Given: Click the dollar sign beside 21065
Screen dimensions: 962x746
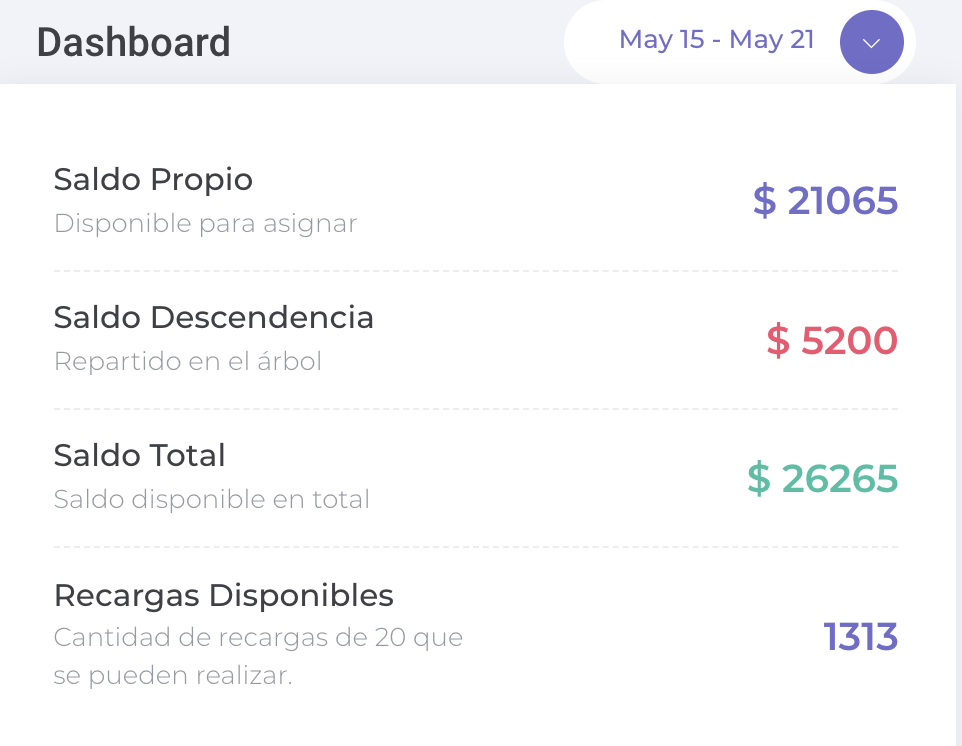Looking at the screenshot, I should 764,201.
